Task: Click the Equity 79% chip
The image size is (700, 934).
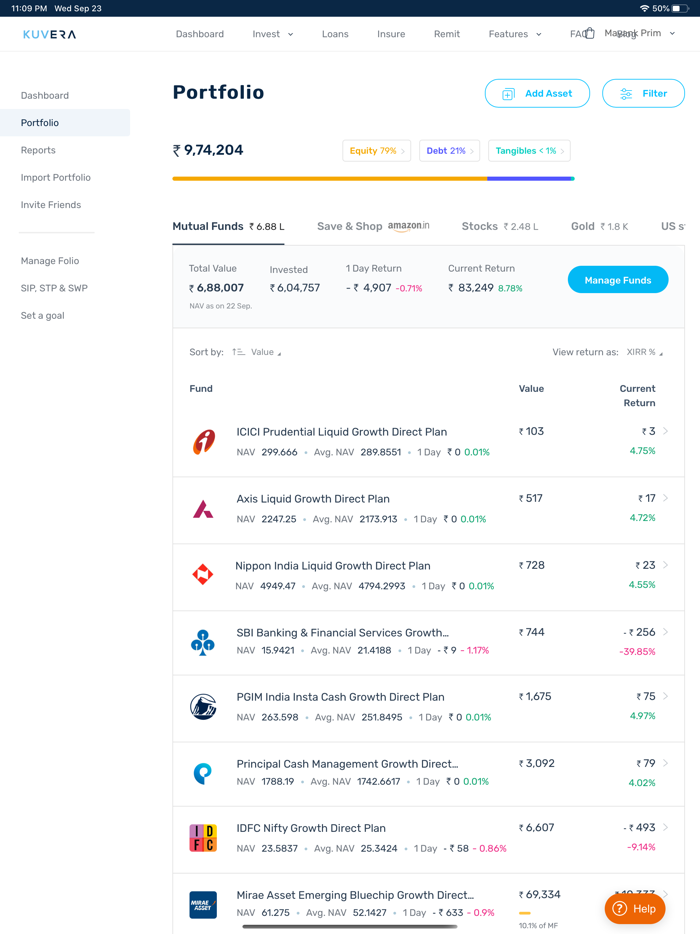Action: click(377, 151)
